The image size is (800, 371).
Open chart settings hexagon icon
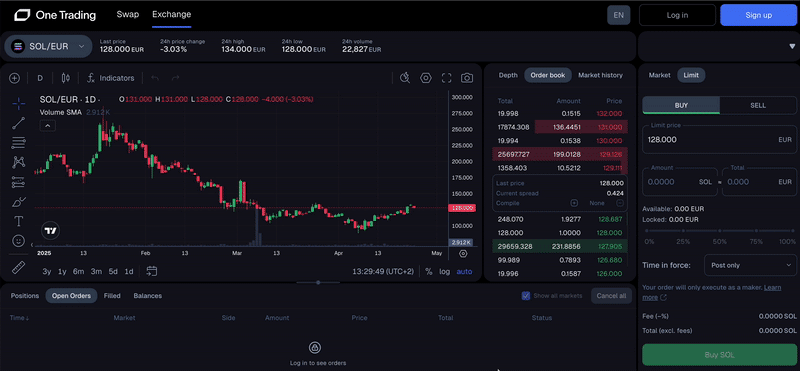tap(426, 78)
